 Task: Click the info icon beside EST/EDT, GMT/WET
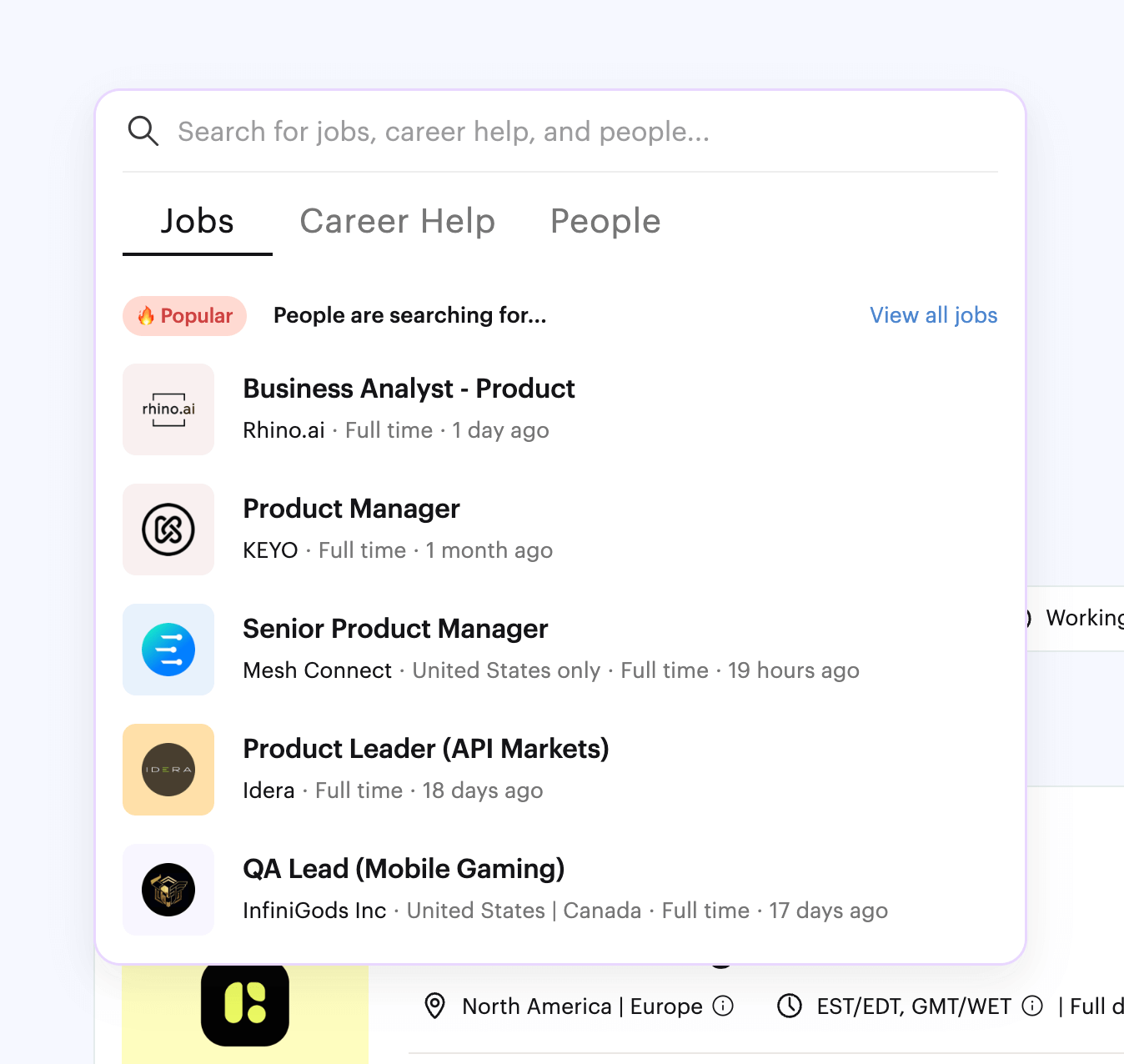click(1032, 1006)
